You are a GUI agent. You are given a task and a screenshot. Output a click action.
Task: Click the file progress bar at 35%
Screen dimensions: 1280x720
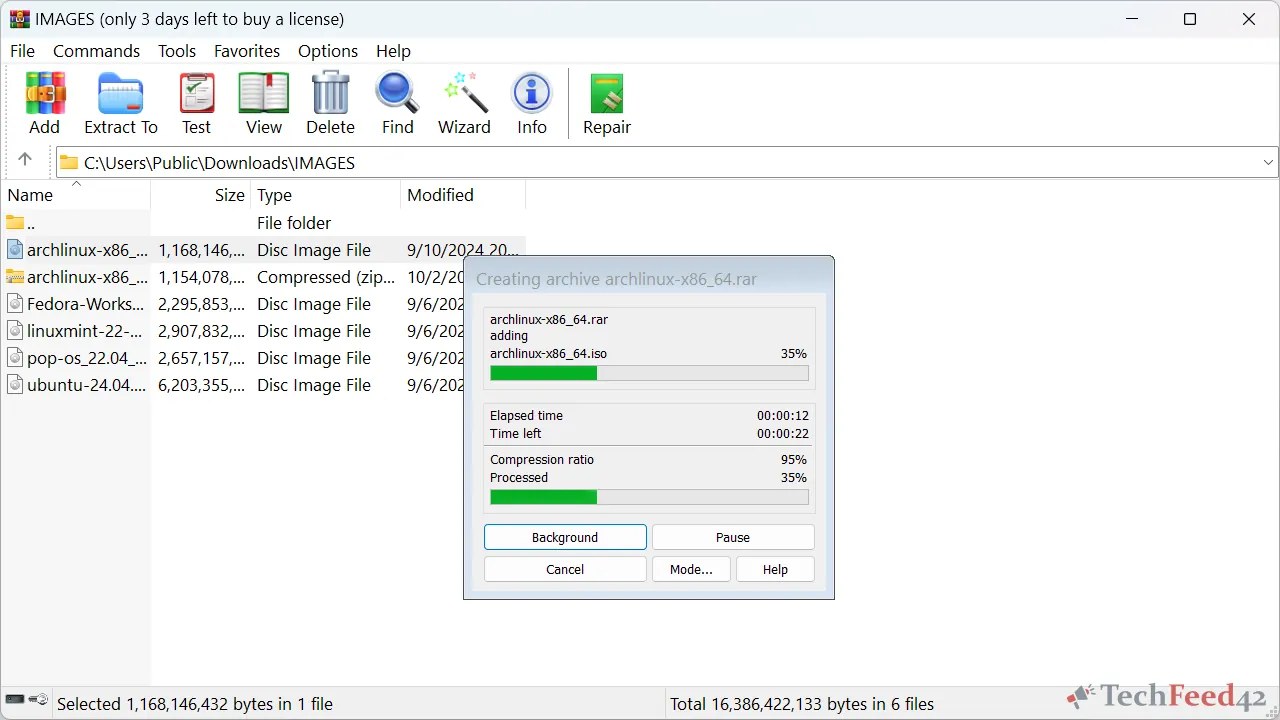tap(649, 373)
